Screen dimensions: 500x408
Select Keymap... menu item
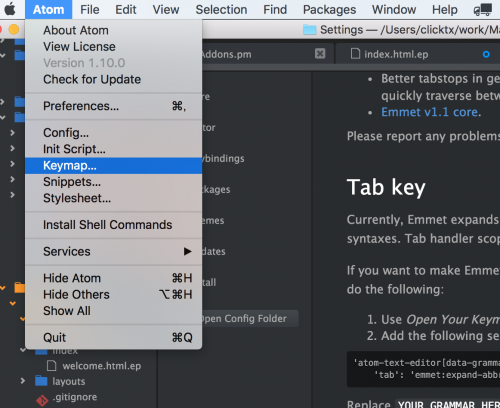pos(114,166)
